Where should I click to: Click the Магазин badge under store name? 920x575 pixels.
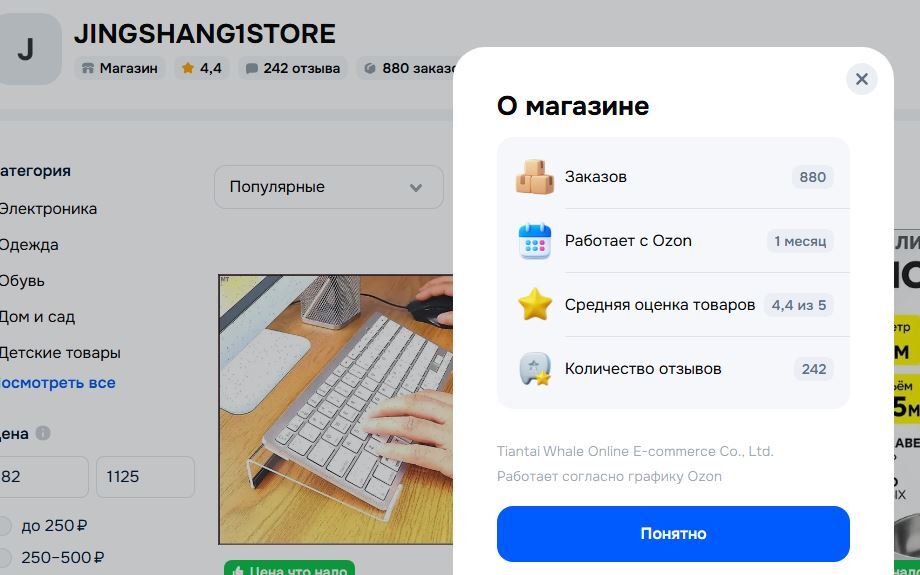(120, 68)
